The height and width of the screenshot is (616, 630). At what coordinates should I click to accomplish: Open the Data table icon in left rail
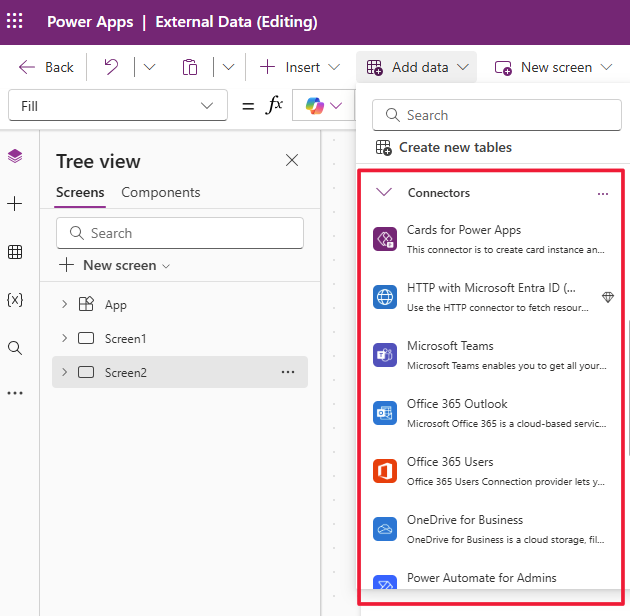15,252
